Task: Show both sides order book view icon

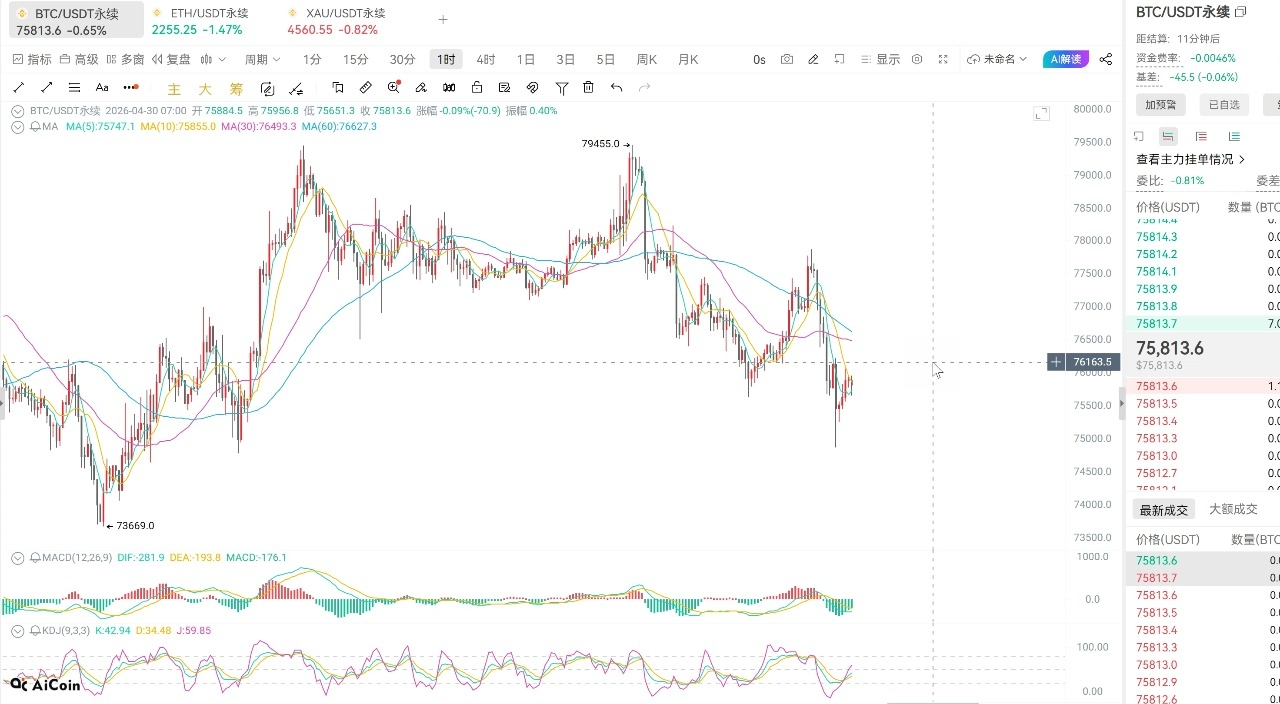Action: (1168, 136)
